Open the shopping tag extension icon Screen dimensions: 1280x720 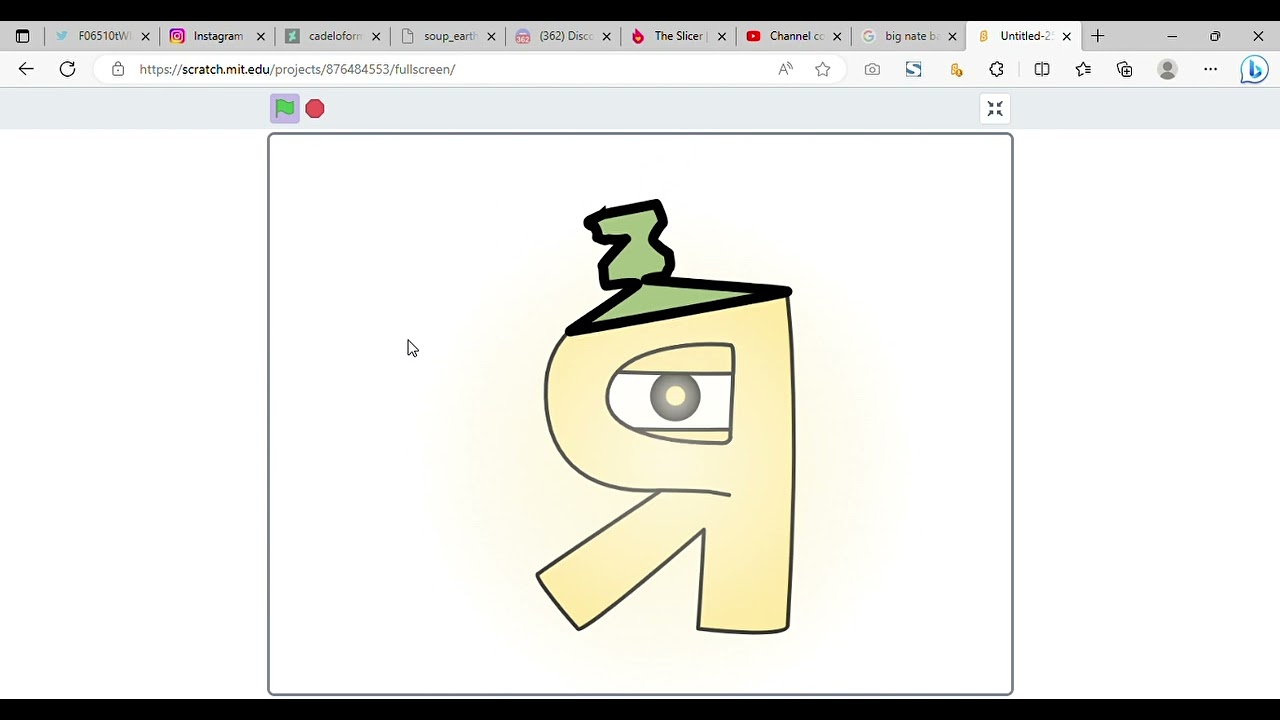click(956, 69)
